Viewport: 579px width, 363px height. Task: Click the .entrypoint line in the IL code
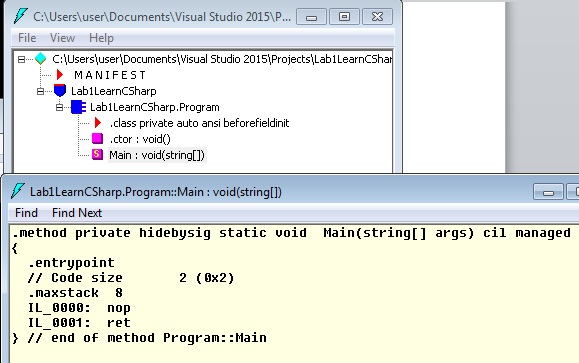(71, 263)
